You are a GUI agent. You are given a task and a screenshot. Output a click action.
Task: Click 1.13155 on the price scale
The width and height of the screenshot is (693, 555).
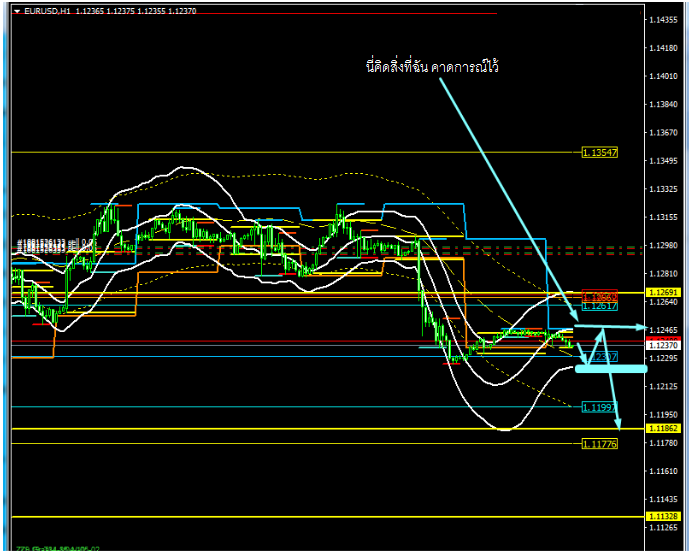(663, 217)
